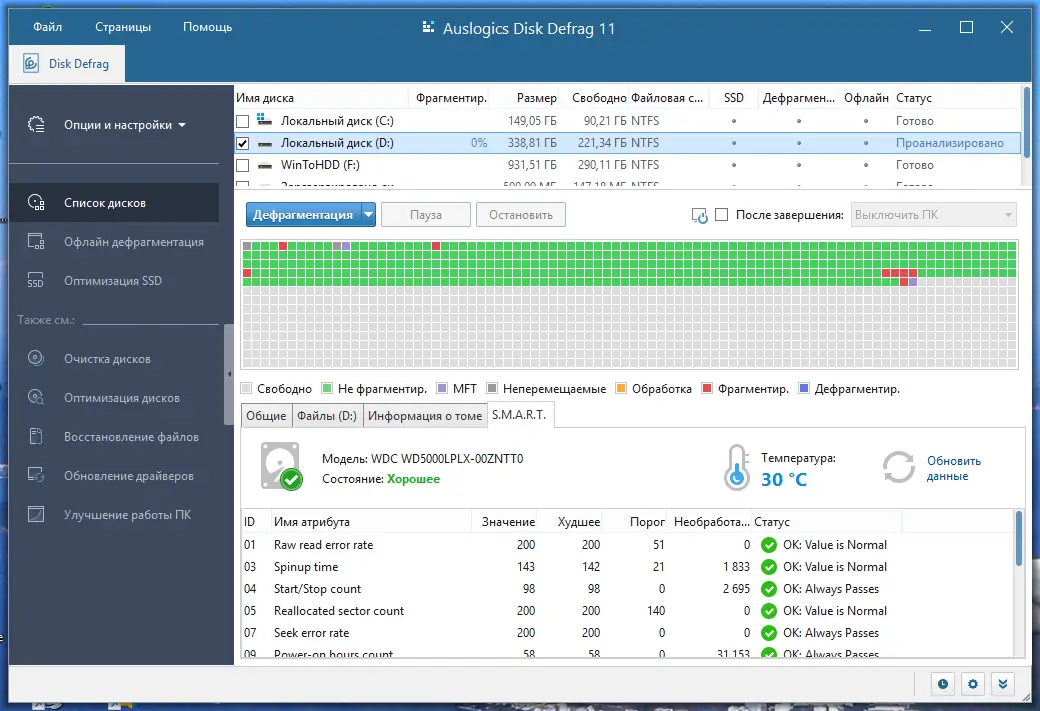Click the 'Дефрагментация' button

point(302,215)
